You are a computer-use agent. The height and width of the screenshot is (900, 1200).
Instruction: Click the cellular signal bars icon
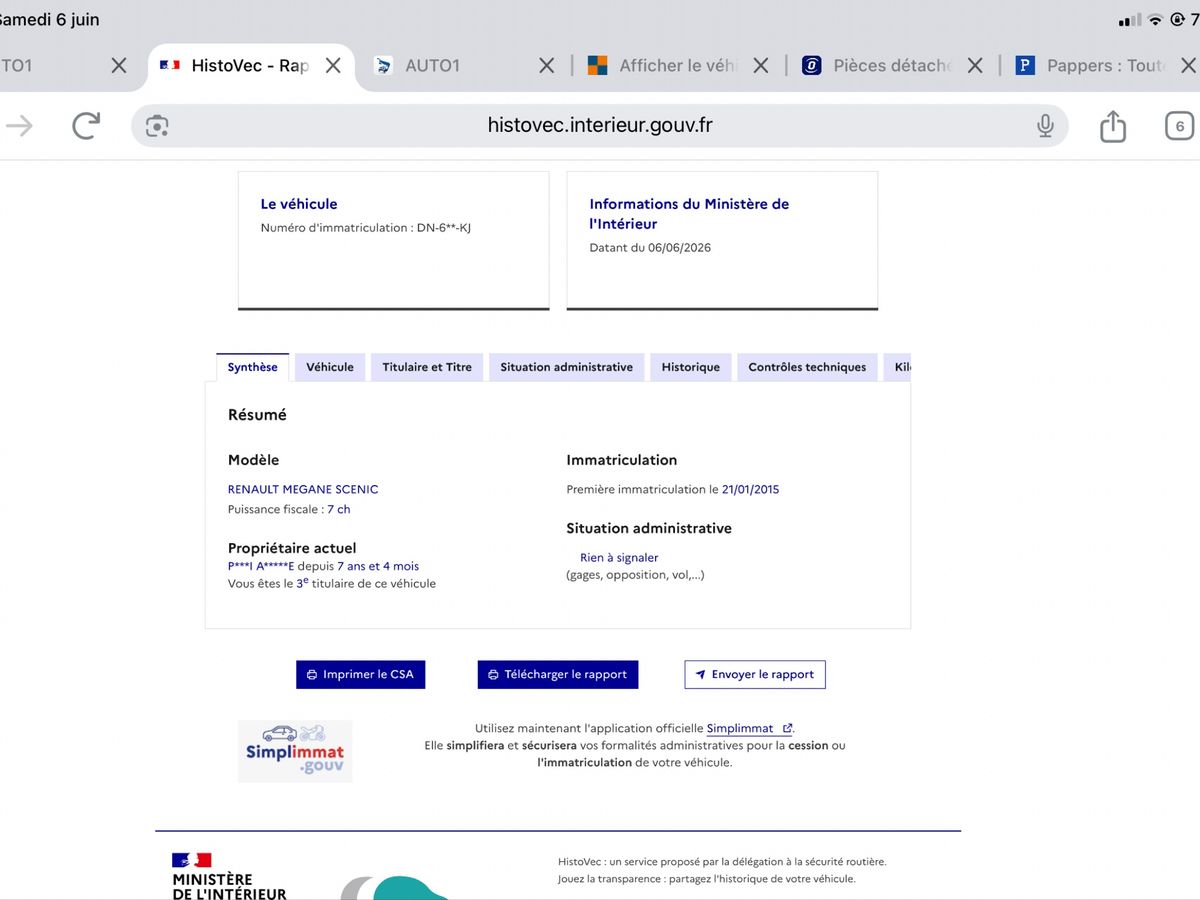pyautogui.click(x=1130, y=20)
